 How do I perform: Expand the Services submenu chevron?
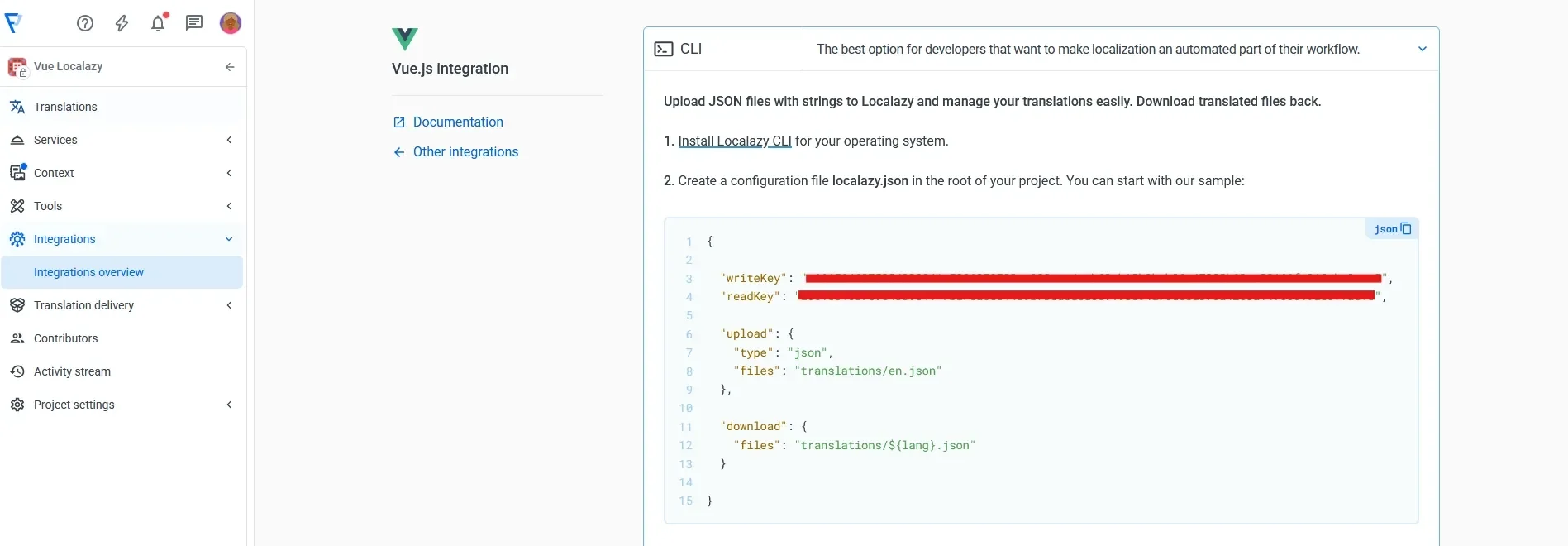(x=229, y=140)
